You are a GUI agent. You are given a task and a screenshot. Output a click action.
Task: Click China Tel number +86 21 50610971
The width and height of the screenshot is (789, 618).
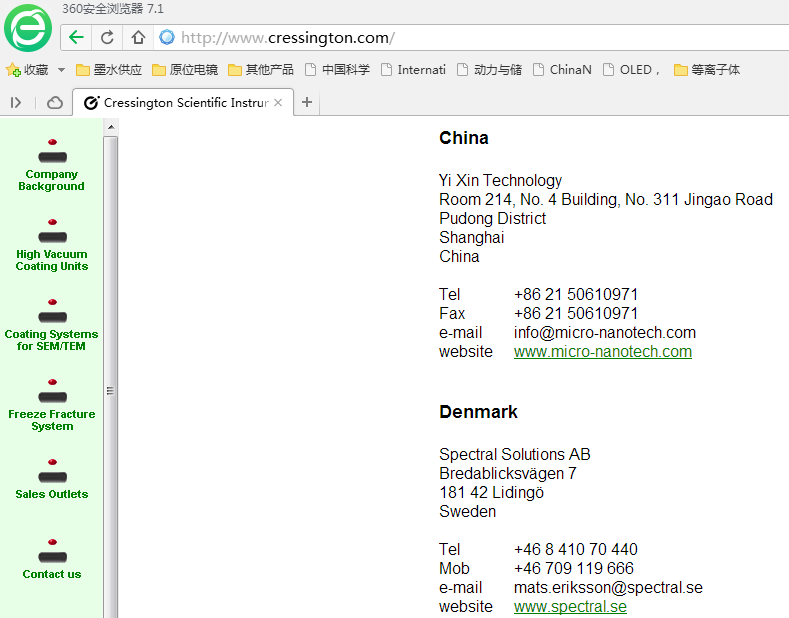point(576,294)
